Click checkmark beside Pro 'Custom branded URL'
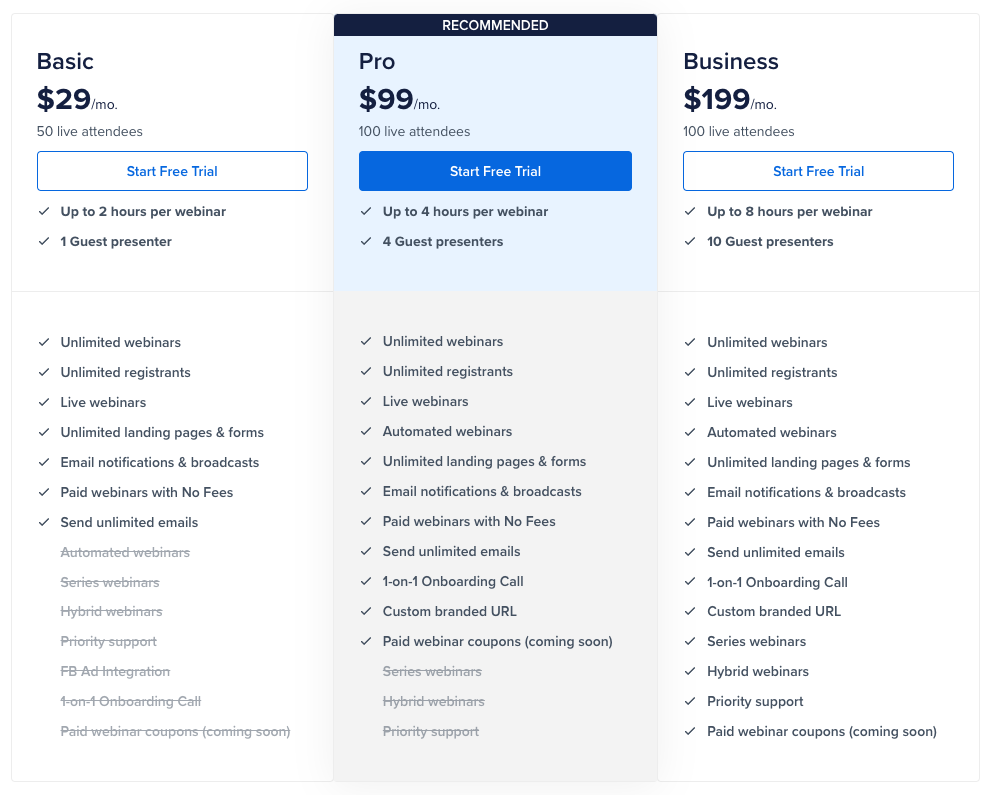 (366, 611)
